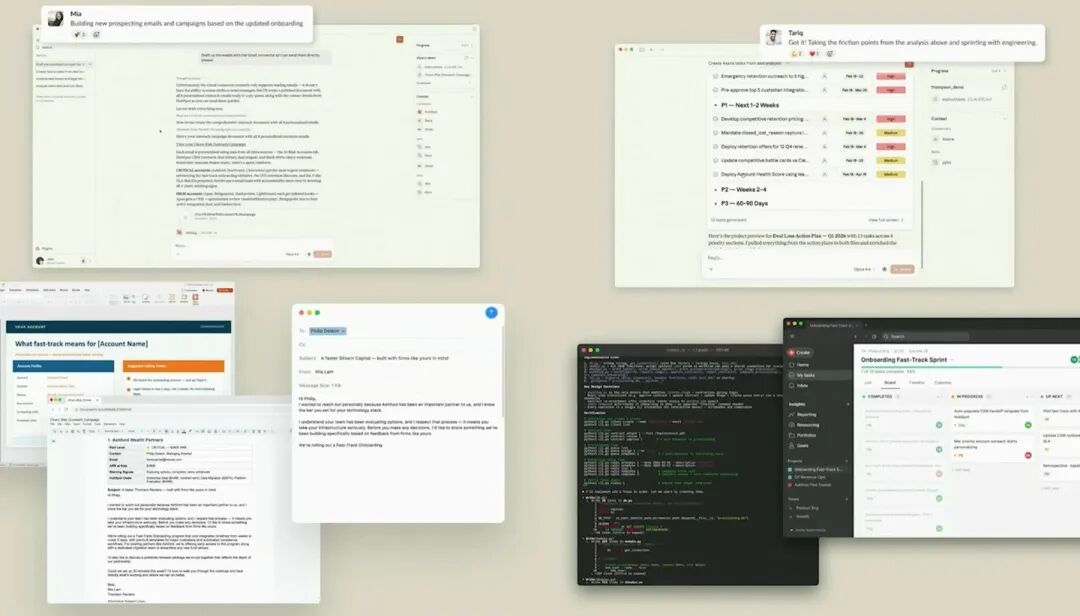Click the Philip Deakon recipient chip

[x=327, y=330]
